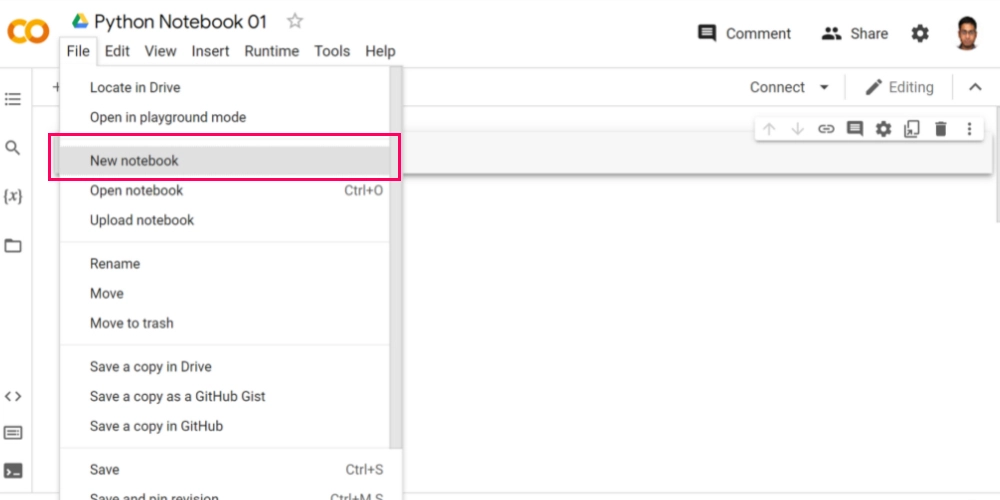Click the search icon in left sidebar

[13, 148]
